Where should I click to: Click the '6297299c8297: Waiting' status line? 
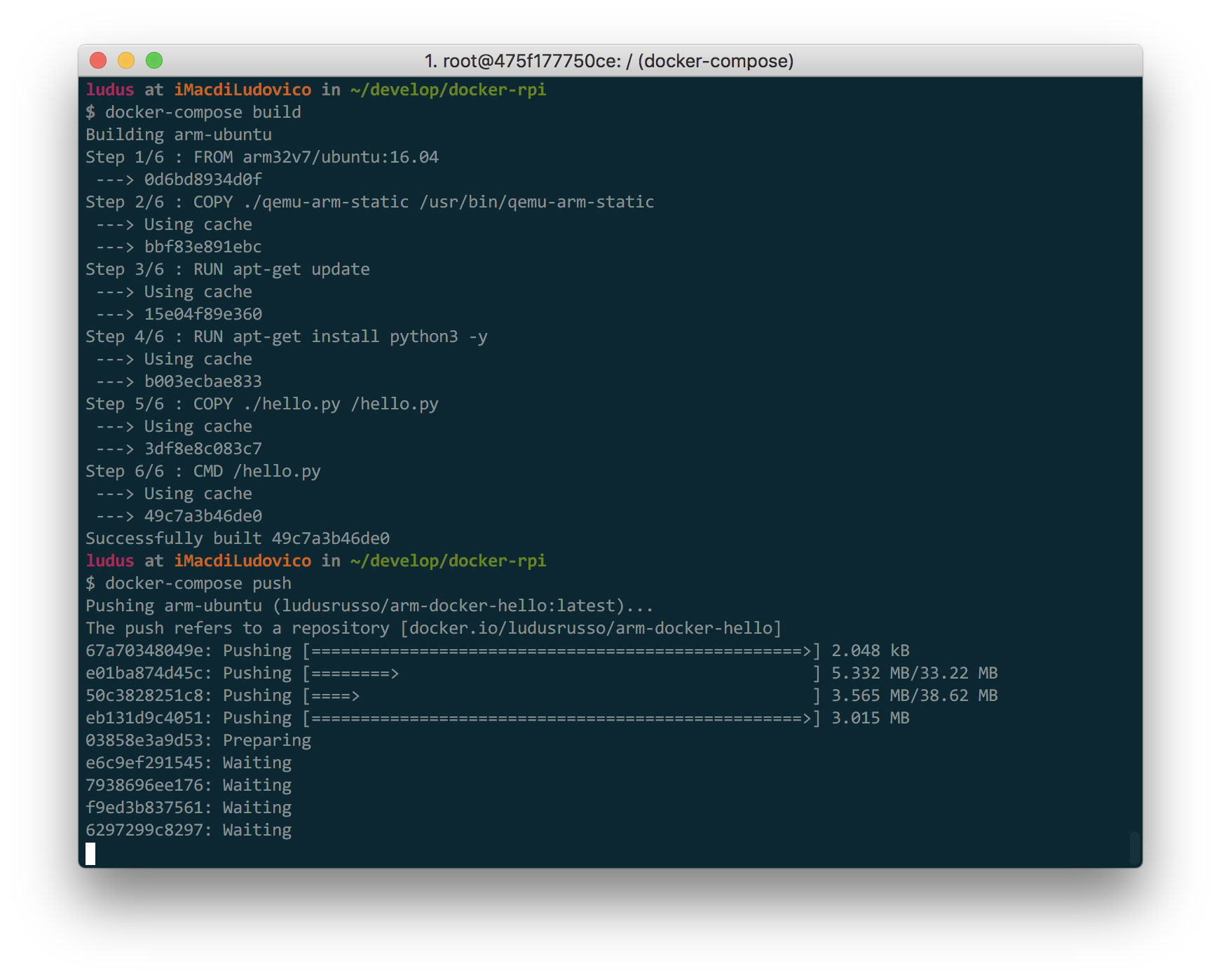(188, 830)
